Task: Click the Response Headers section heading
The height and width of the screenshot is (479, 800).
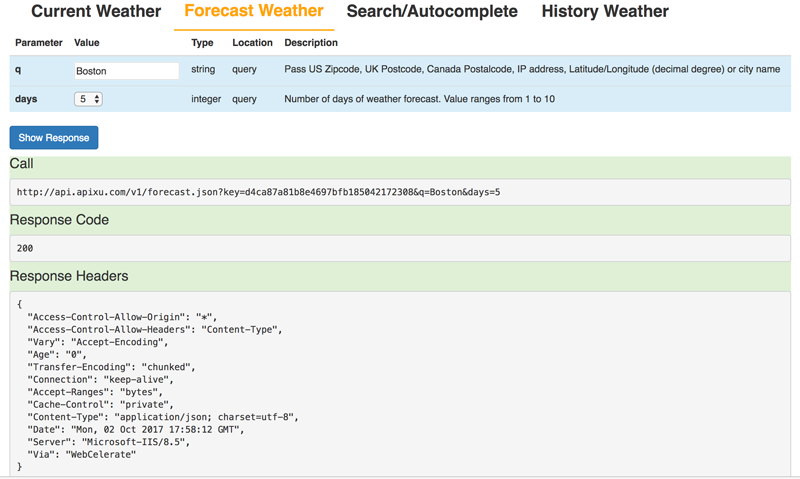Action: (69, 276)
